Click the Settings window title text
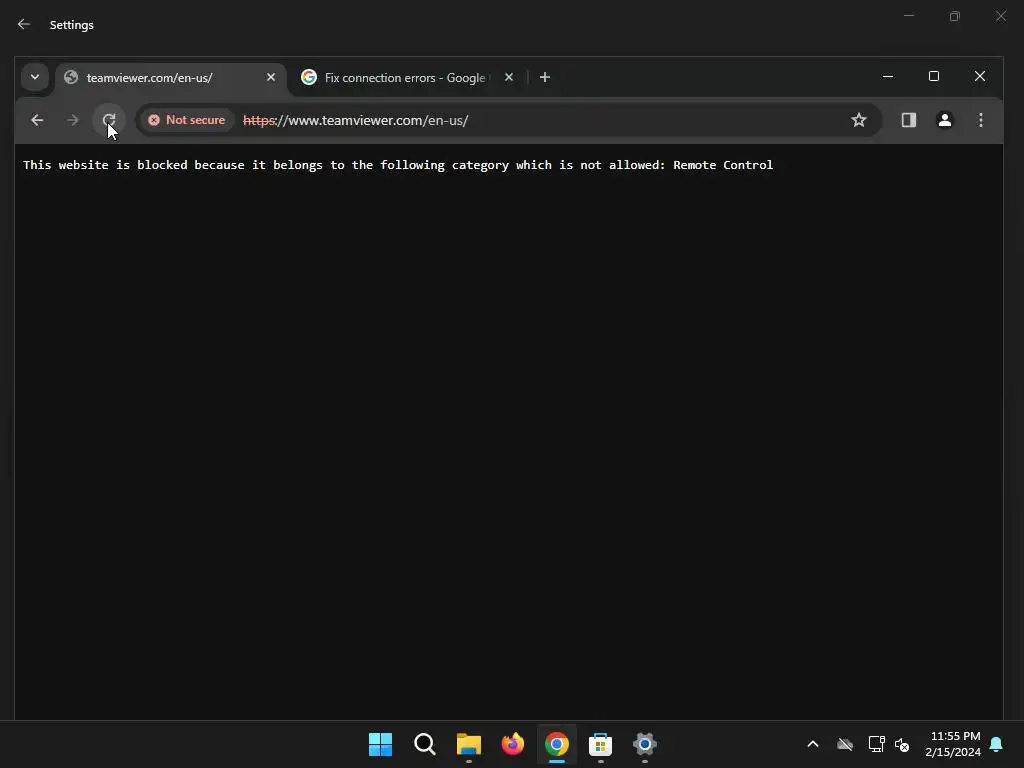1024x768 pixels. coord(72,25)
